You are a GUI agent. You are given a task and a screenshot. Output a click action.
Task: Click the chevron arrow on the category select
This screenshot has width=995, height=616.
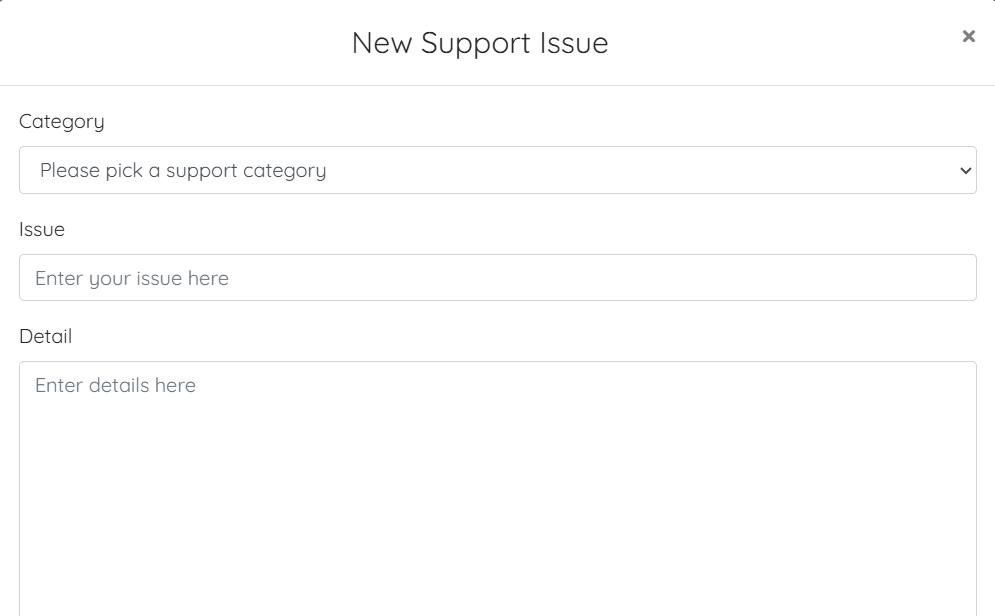pos(965,170)
